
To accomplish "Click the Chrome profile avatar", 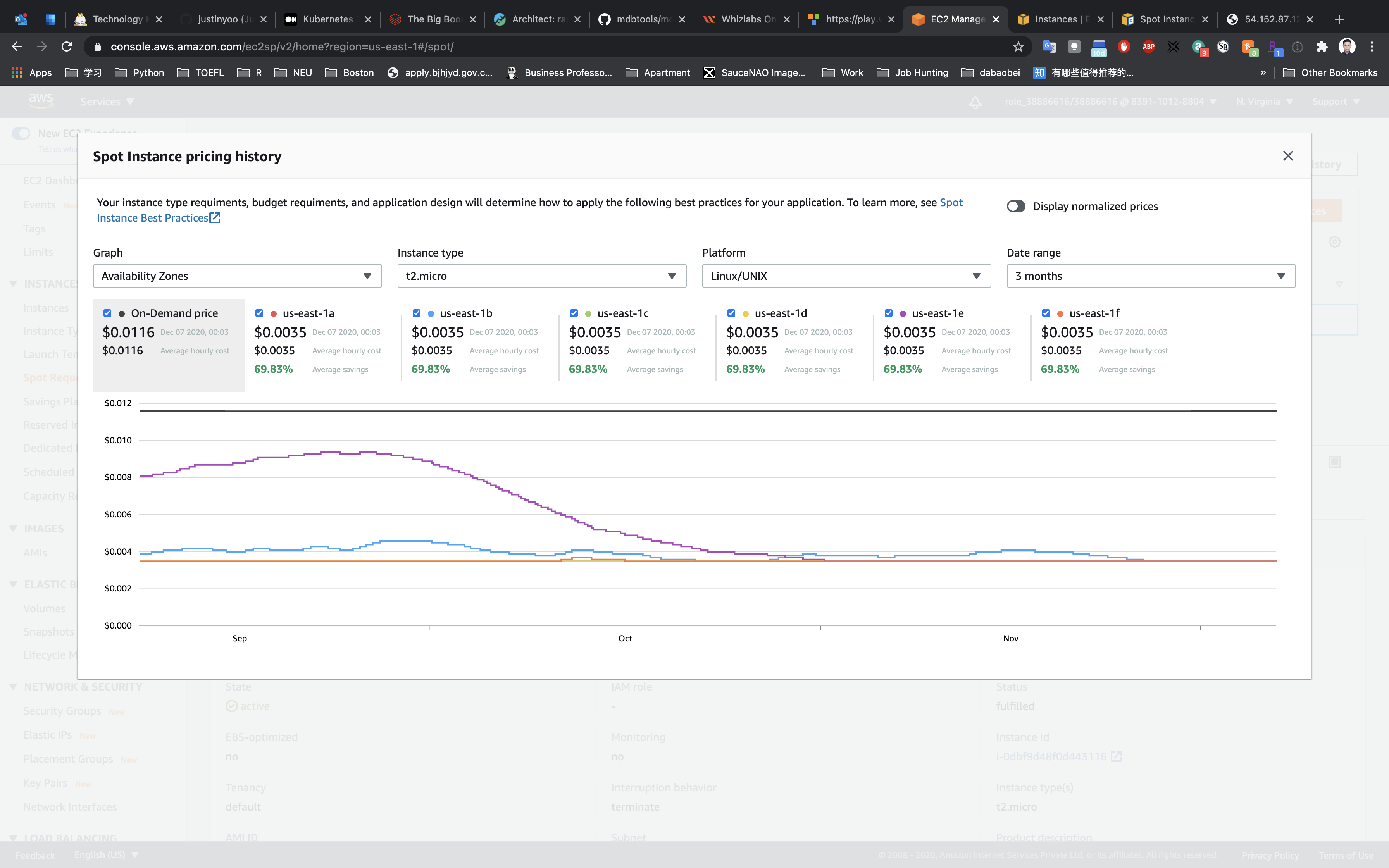I will click(x=1347, y=46).
